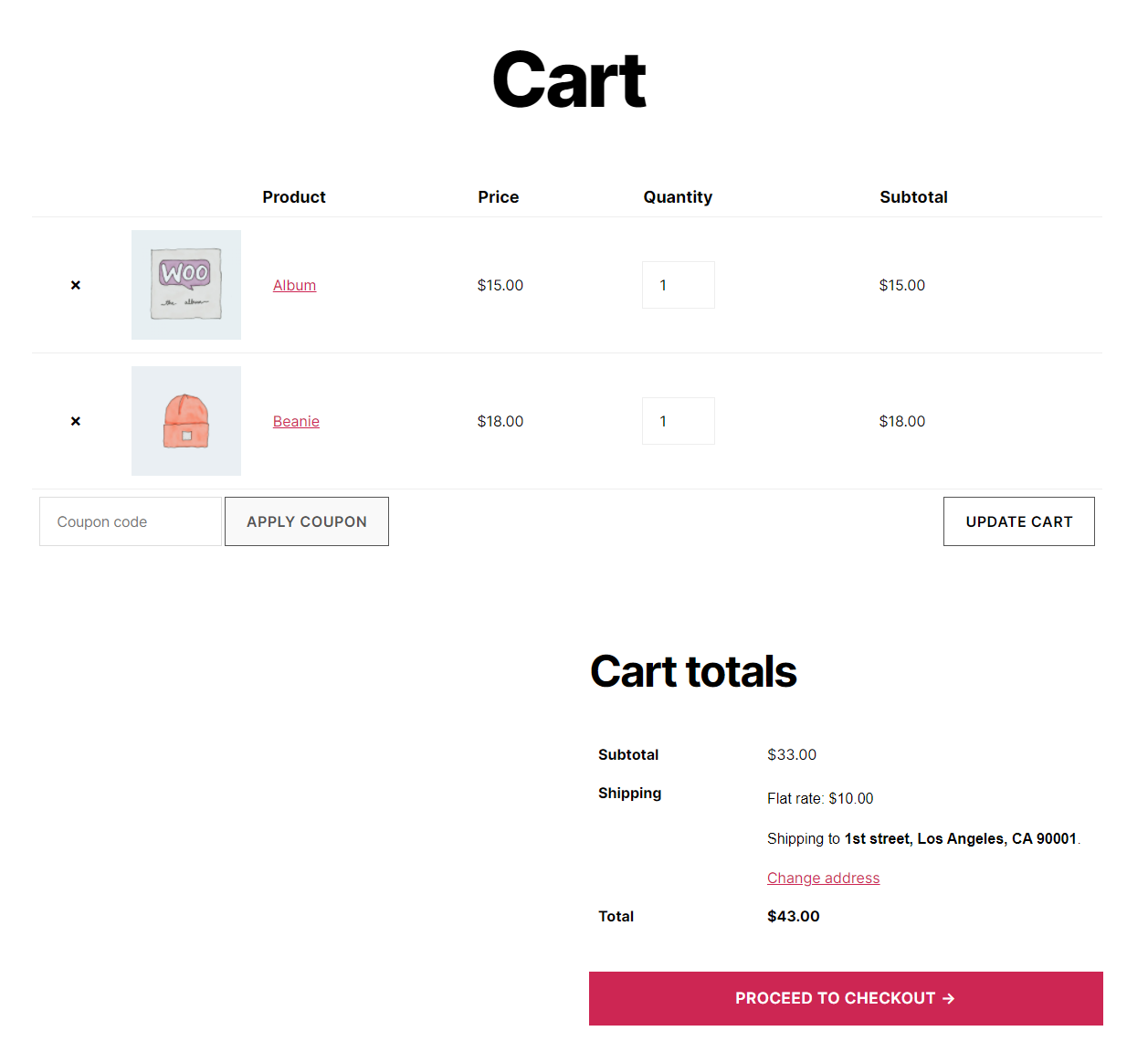Click the Update Cart button
The height and width of the screenshot is (1052, 1148).
click(x=1018, y=521)
